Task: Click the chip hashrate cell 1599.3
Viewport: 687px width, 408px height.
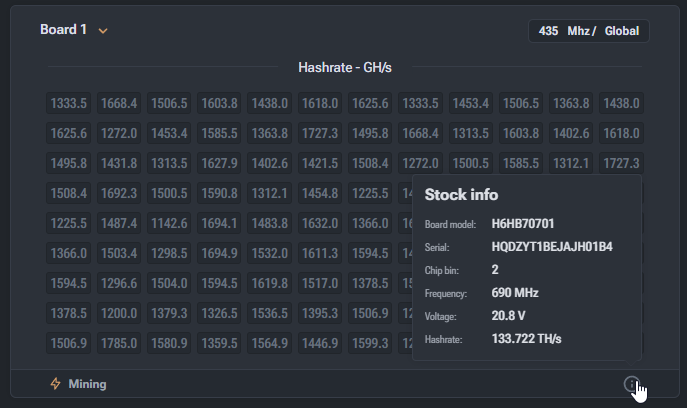Action: (370, 343)
